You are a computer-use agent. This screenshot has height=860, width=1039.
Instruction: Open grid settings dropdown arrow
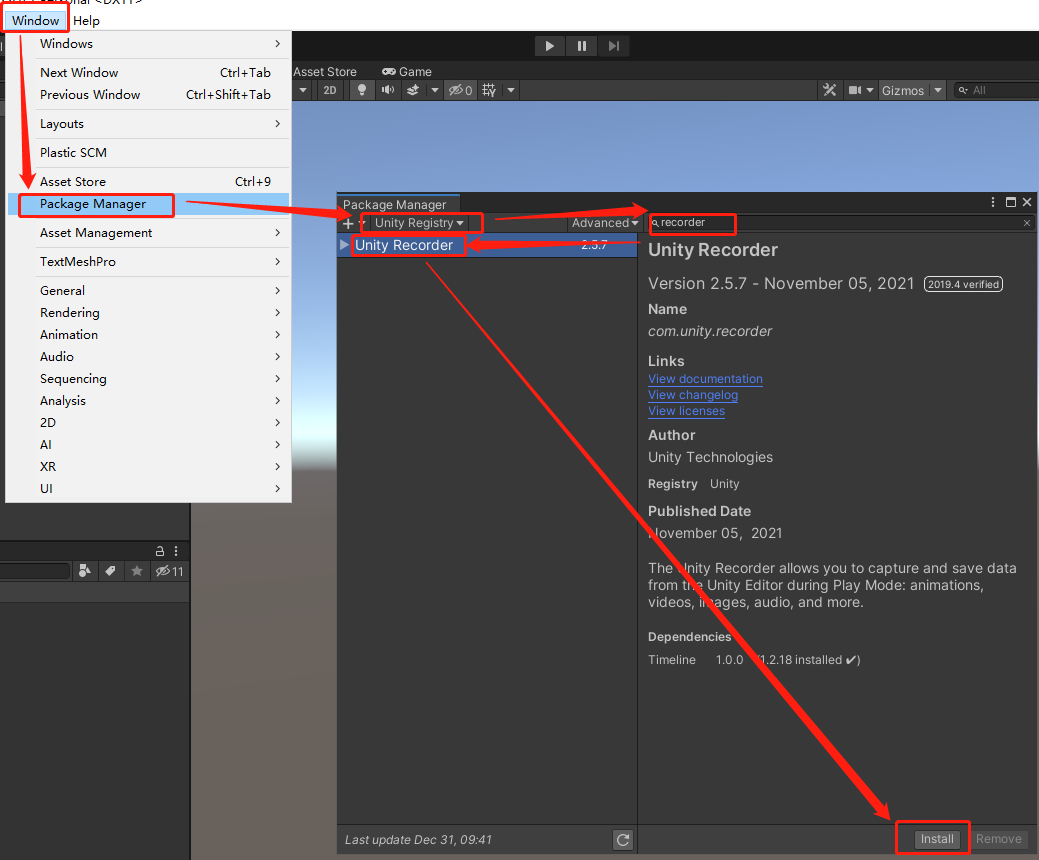tap(511, 90)
